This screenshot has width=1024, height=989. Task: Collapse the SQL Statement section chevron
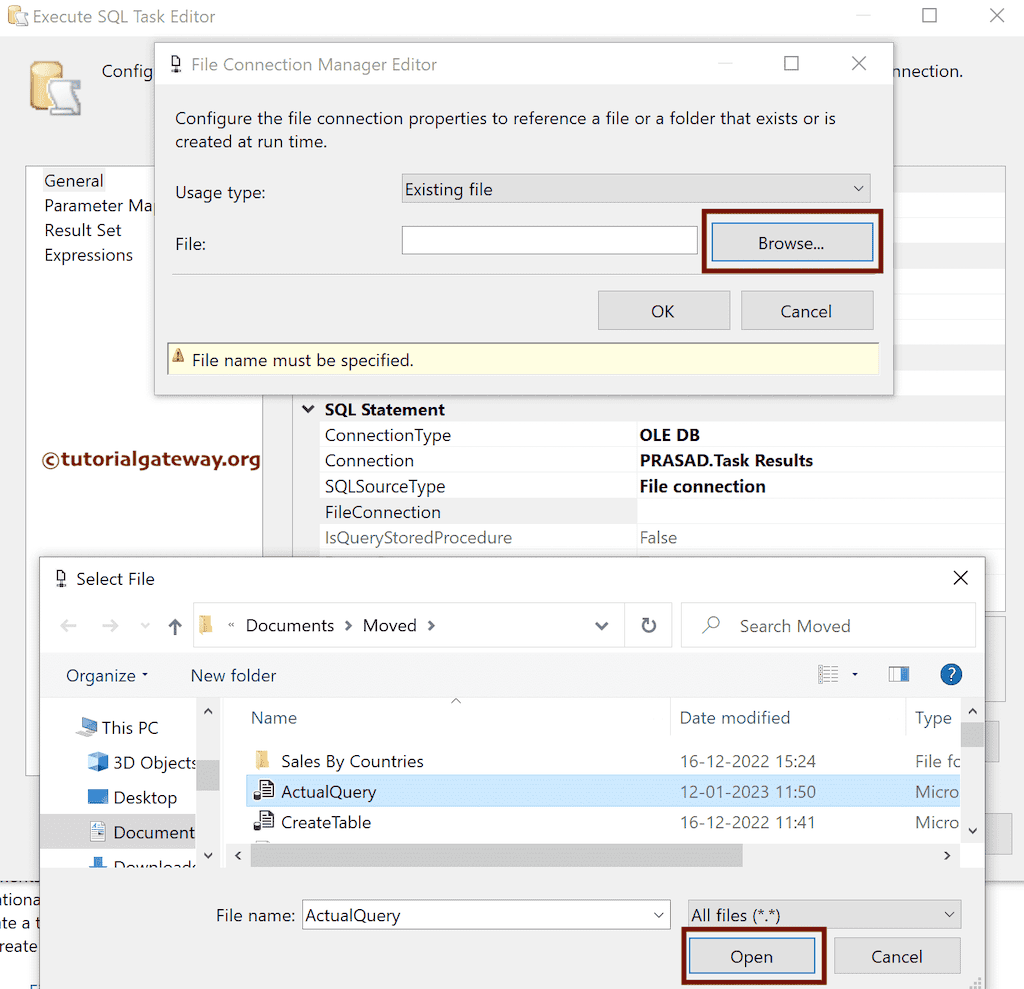308,409
